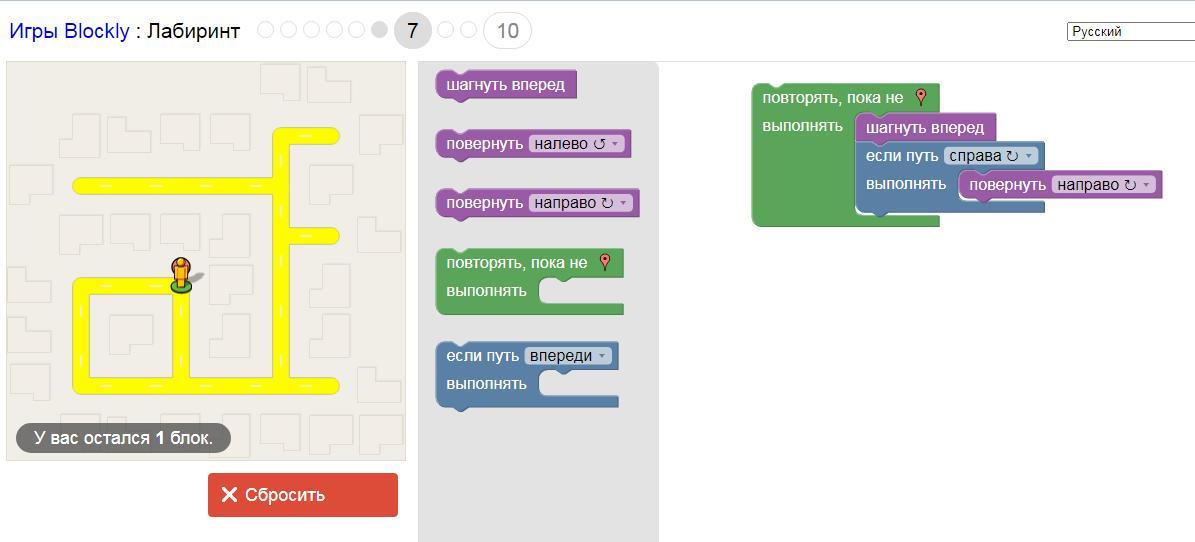Open the 'налево' direction dropdown in the toolbox
The width and height of the screenshot is (1195, 542).
point(576,144)
